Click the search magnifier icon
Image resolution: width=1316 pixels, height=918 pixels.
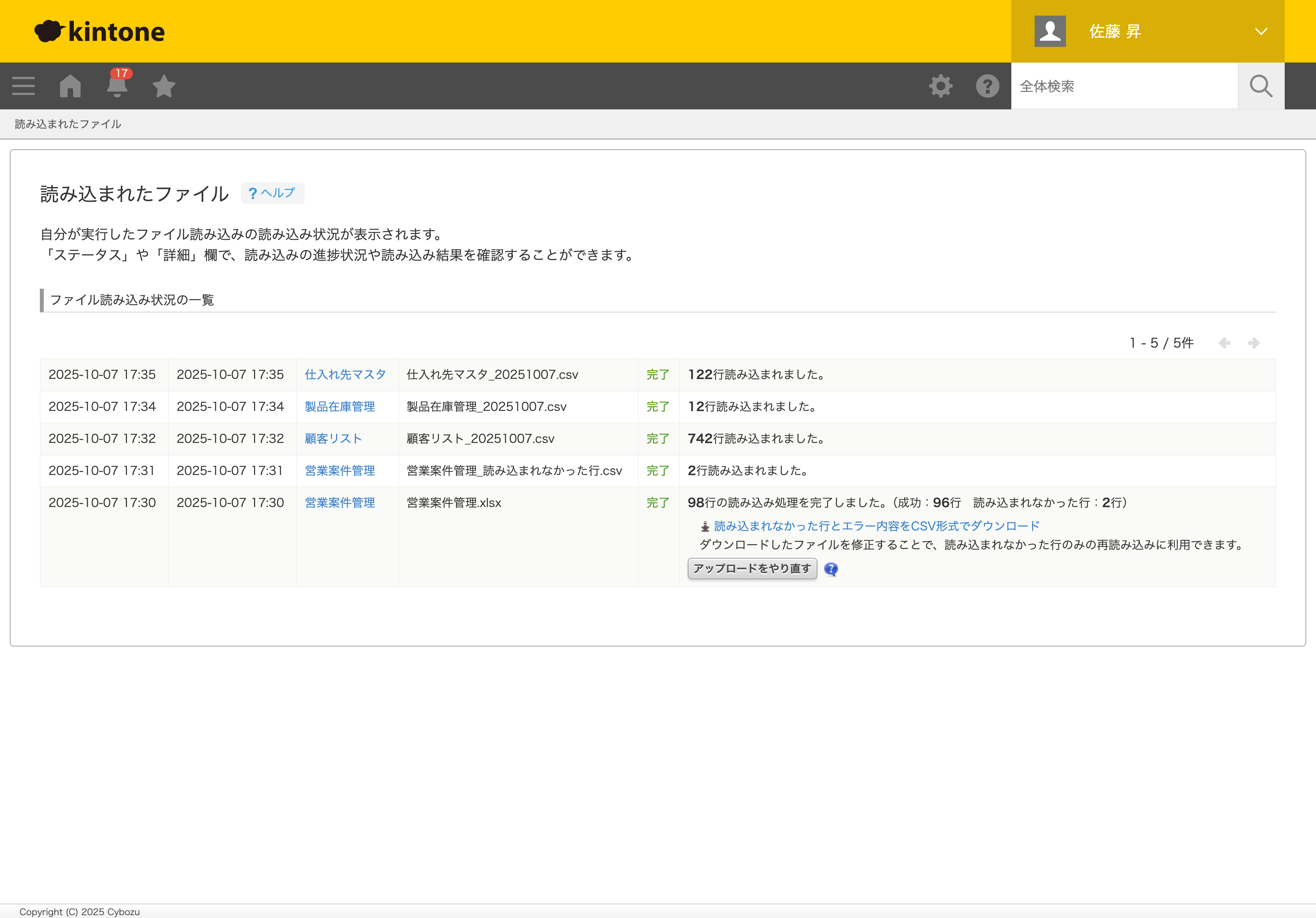tap(1261, 86)
